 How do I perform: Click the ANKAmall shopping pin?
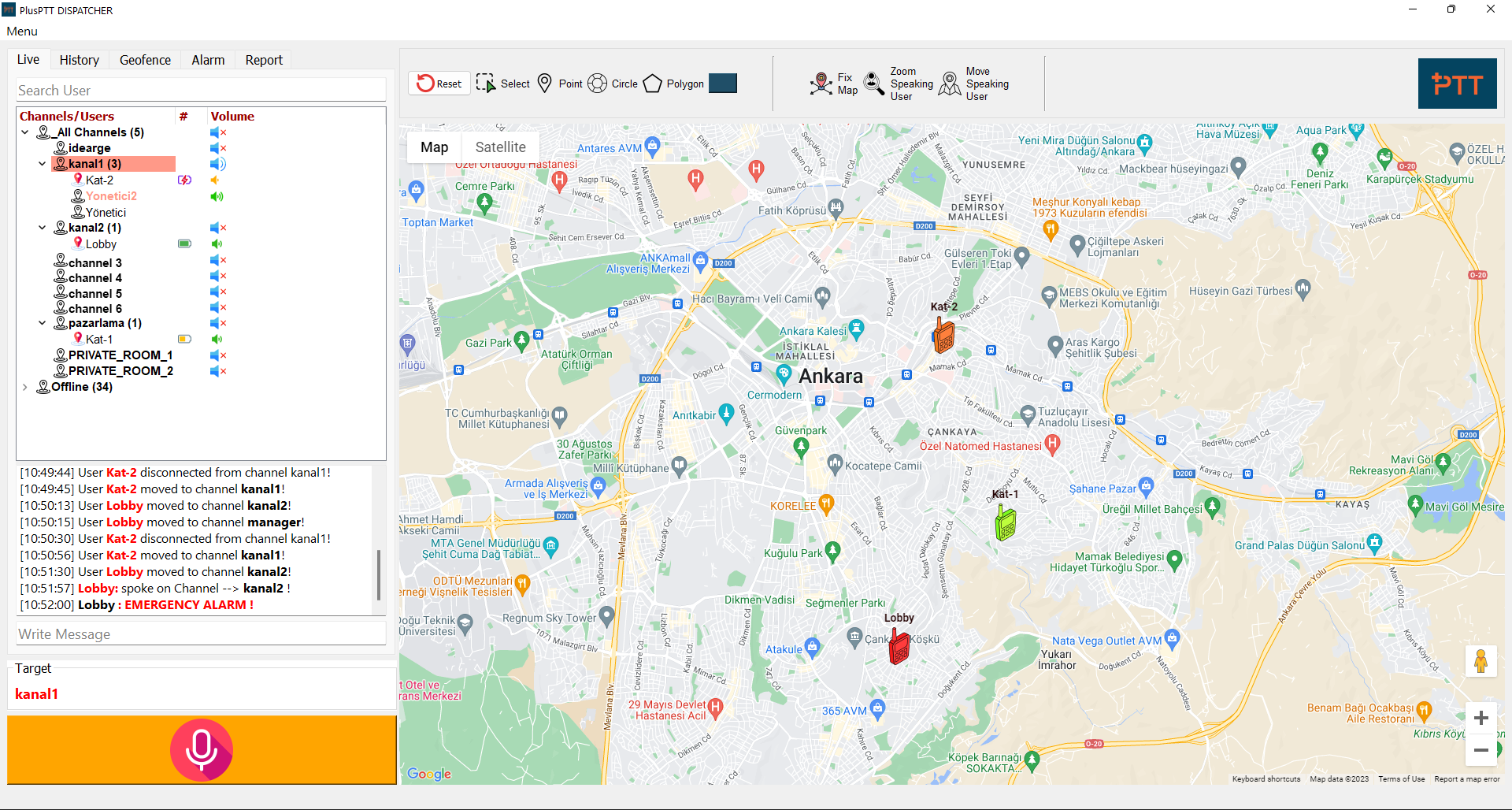pos(700,261)
